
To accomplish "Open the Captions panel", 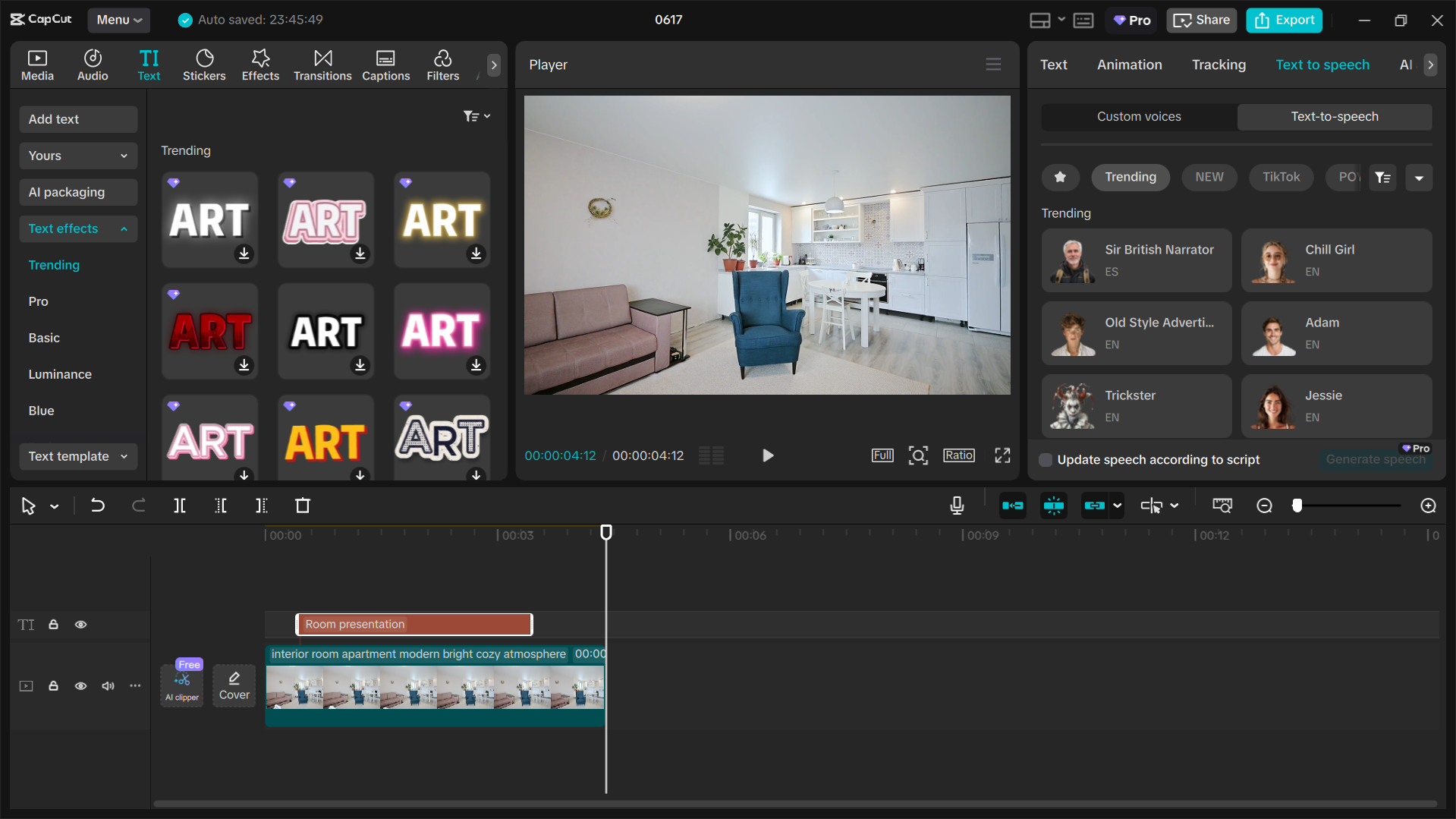I will [386, 65].
